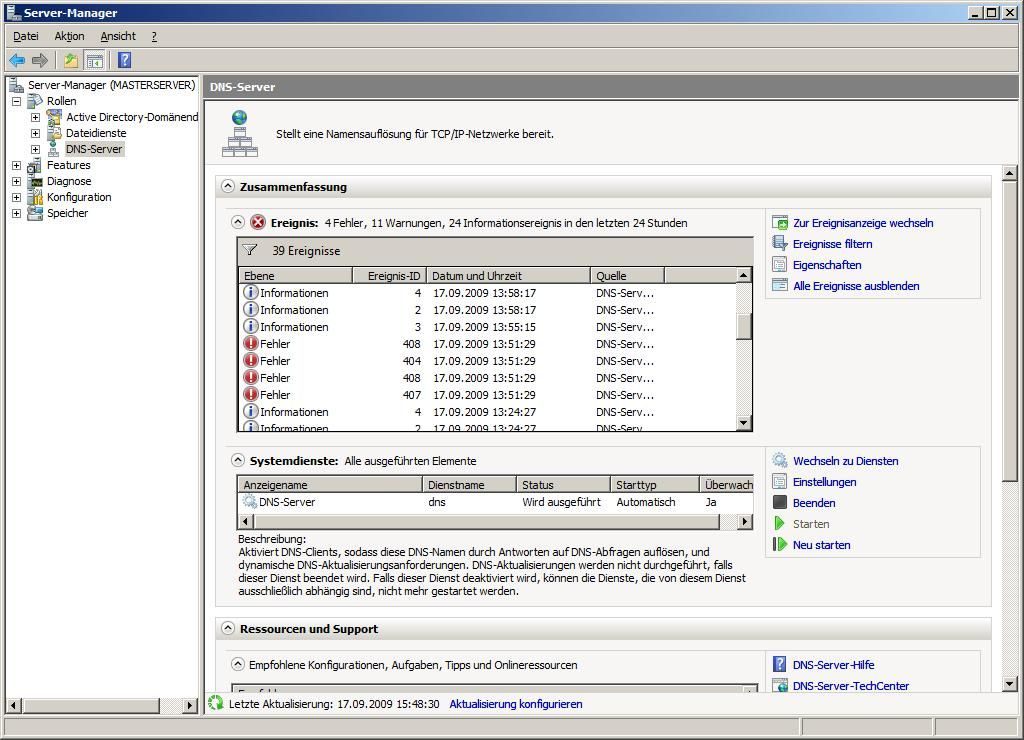
Task: Click the Konfiguration node icon
Action: (x=35, y=197)
